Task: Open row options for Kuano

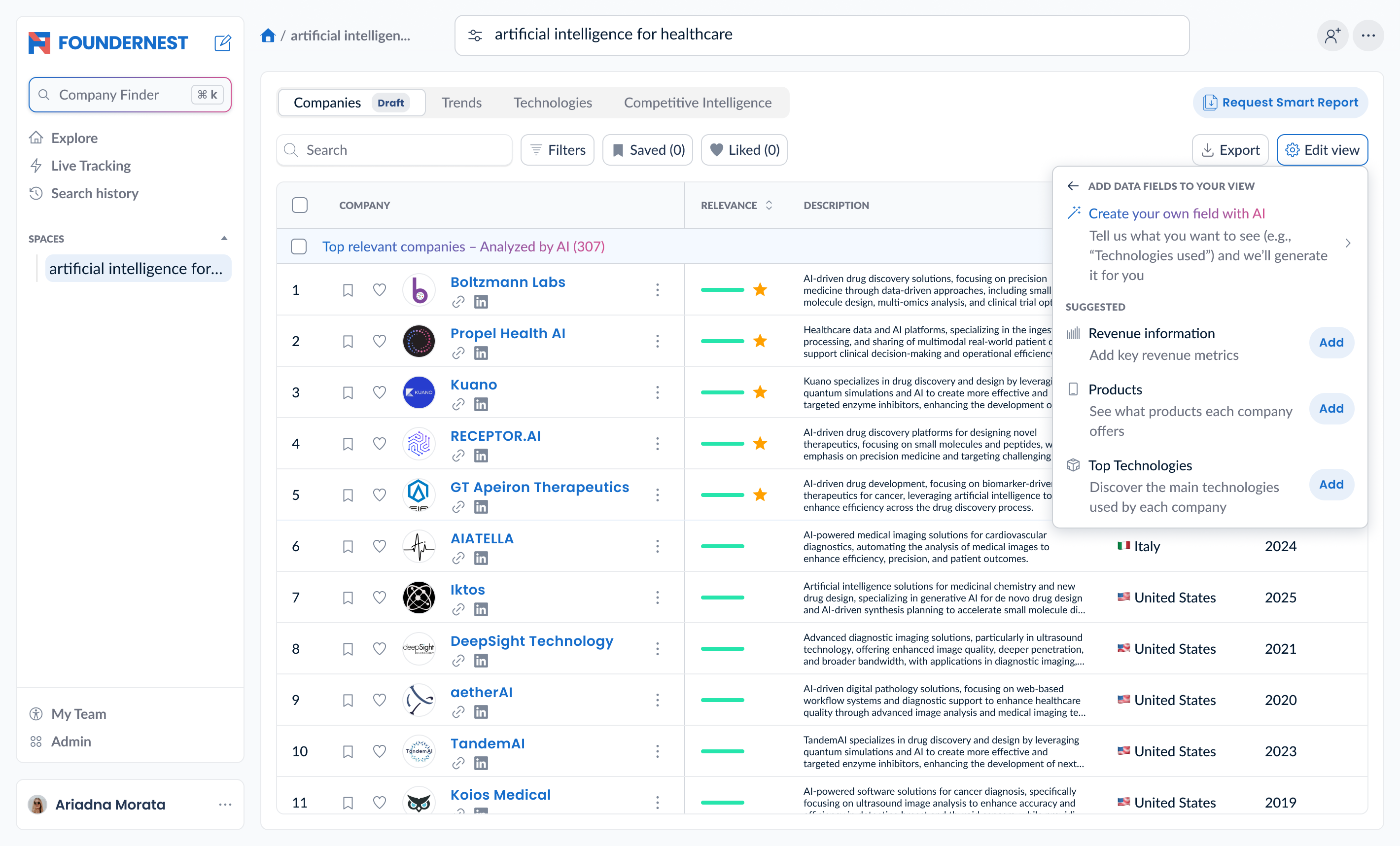Action: pyautogui.click(x=658, y=392)
